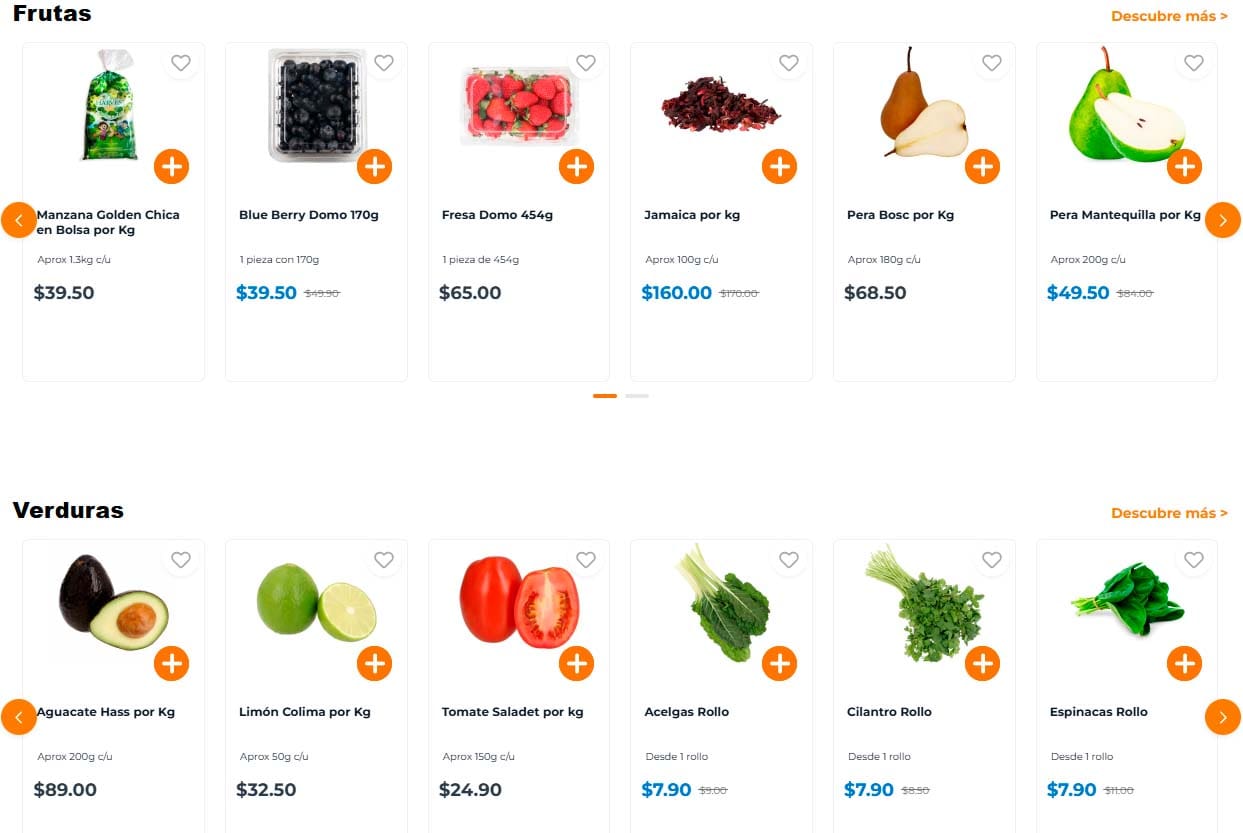Open Pera Mantequilla por Kg product title

coord(1125,215)
